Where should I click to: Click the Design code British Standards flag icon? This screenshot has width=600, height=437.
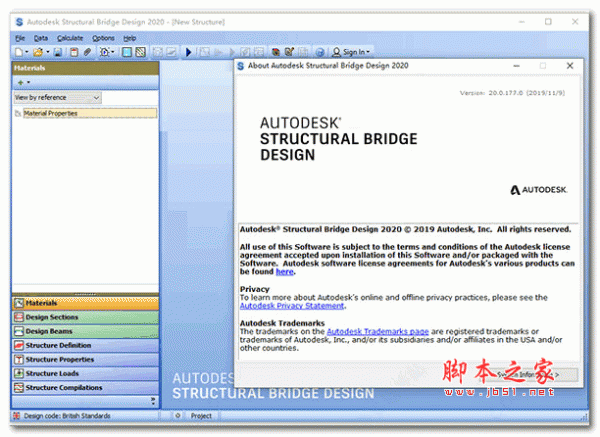16,416
